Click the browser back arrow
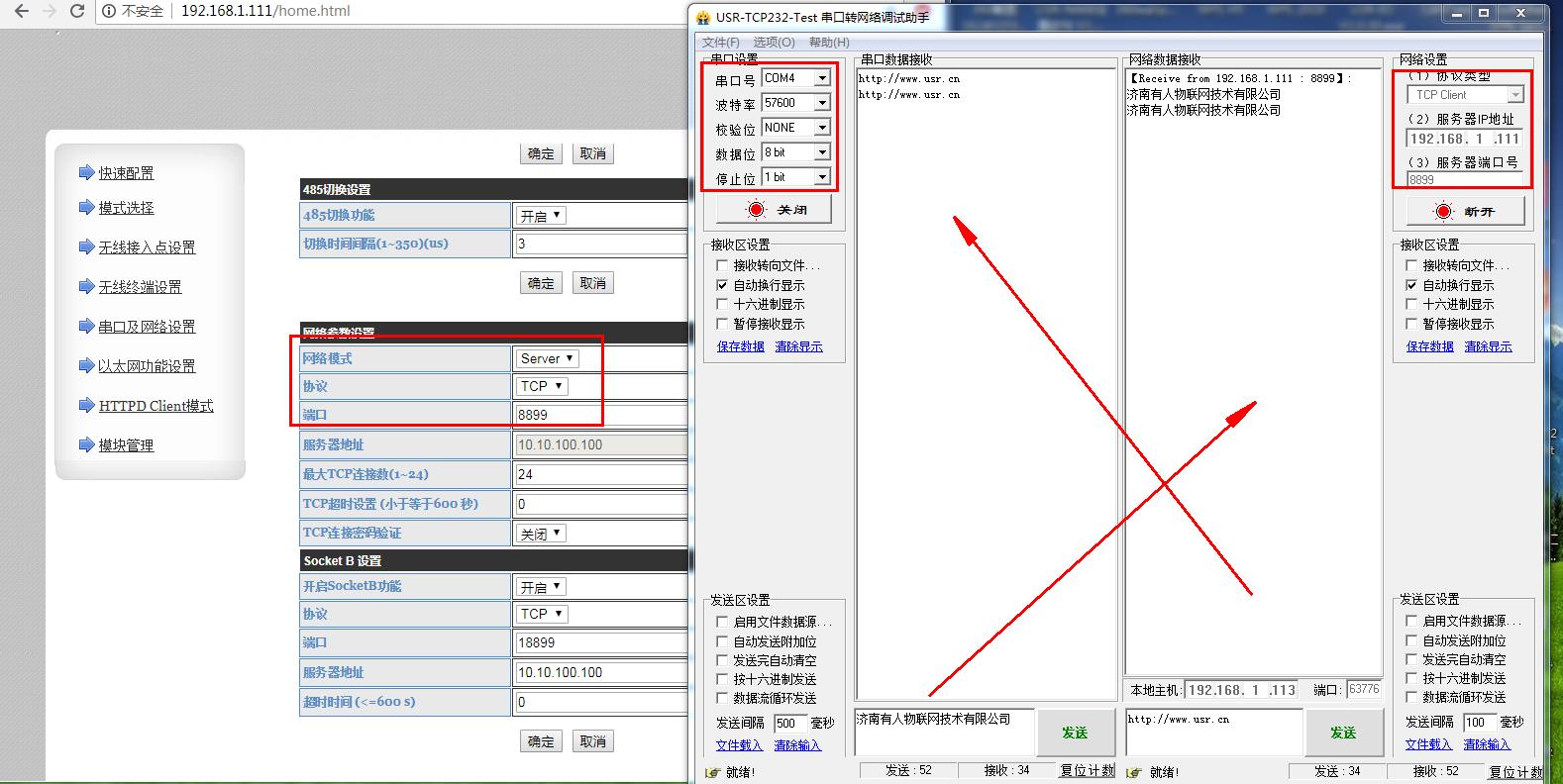The height and width of the screenshot is (784, 1563). 21,12
